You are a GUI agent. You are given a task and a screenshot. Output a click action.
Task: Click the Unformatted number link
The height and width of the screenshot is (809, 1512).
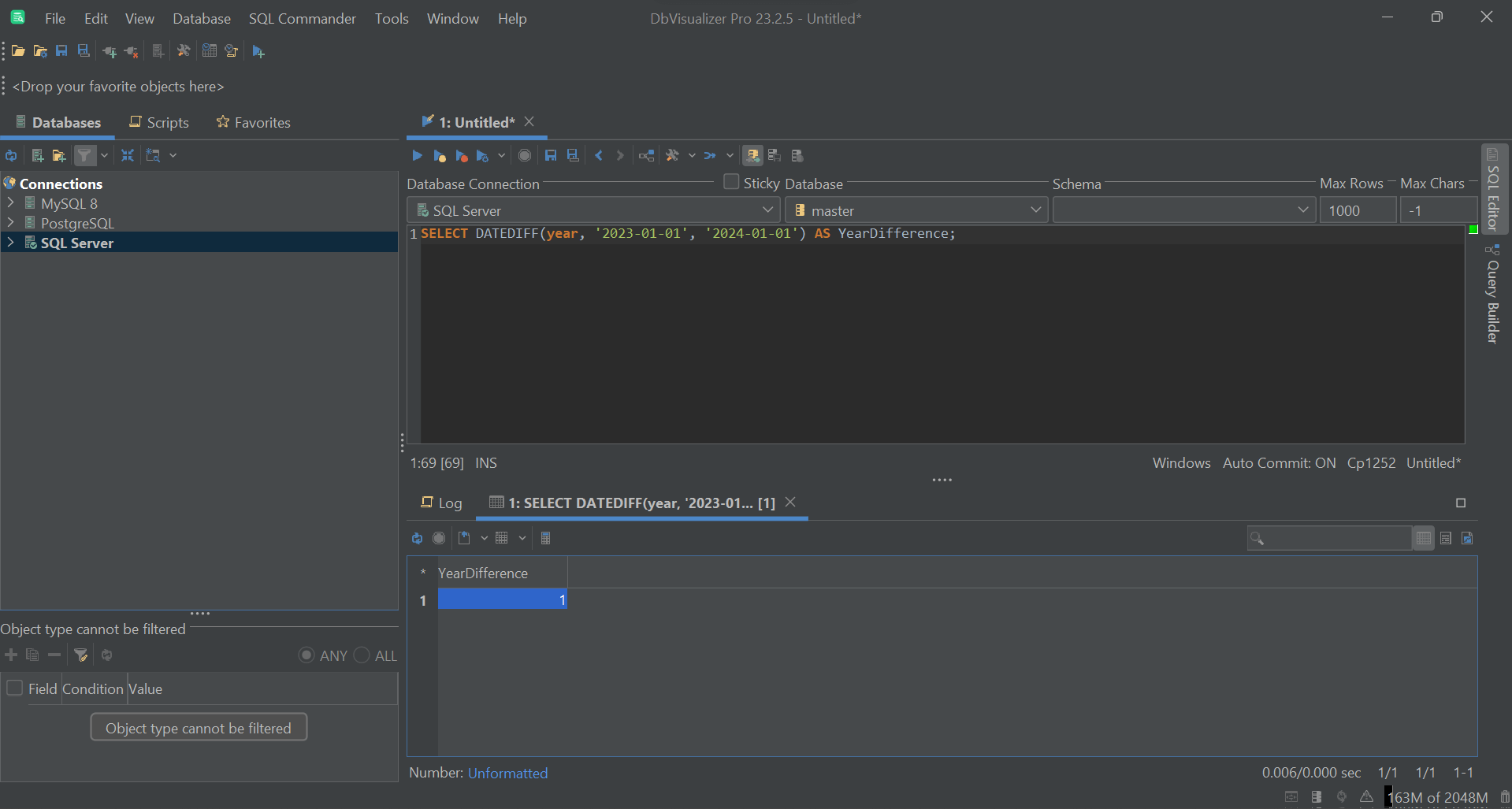tap(507, 773)
